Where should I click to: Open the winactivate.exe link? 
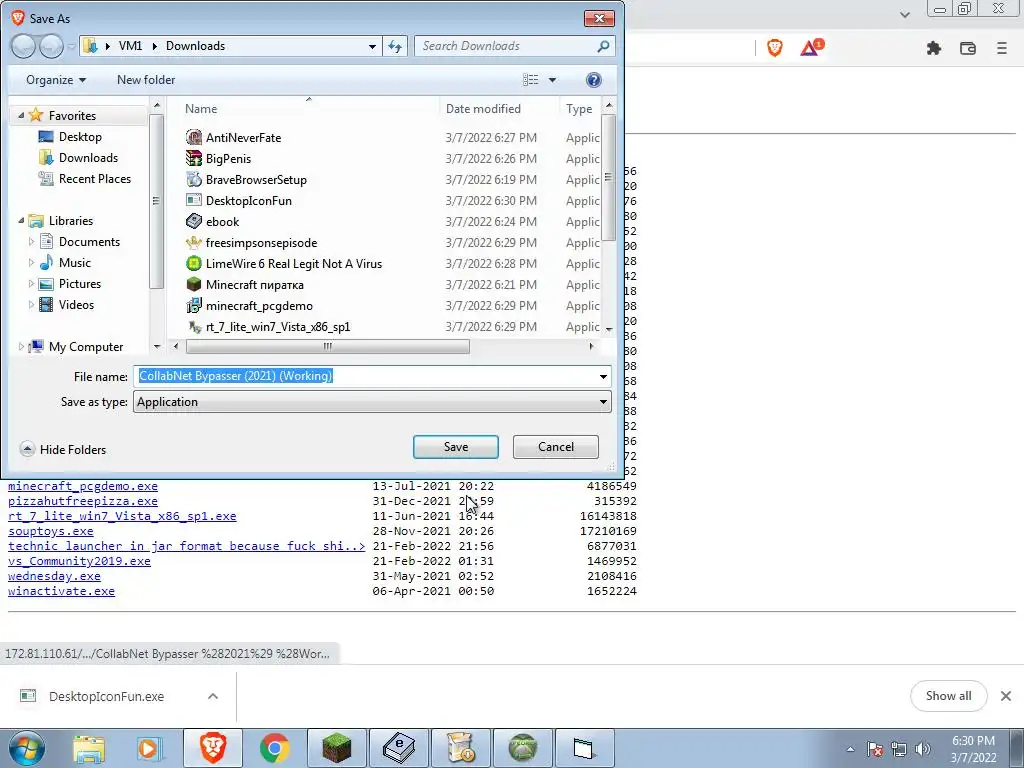tap(61, 591)
